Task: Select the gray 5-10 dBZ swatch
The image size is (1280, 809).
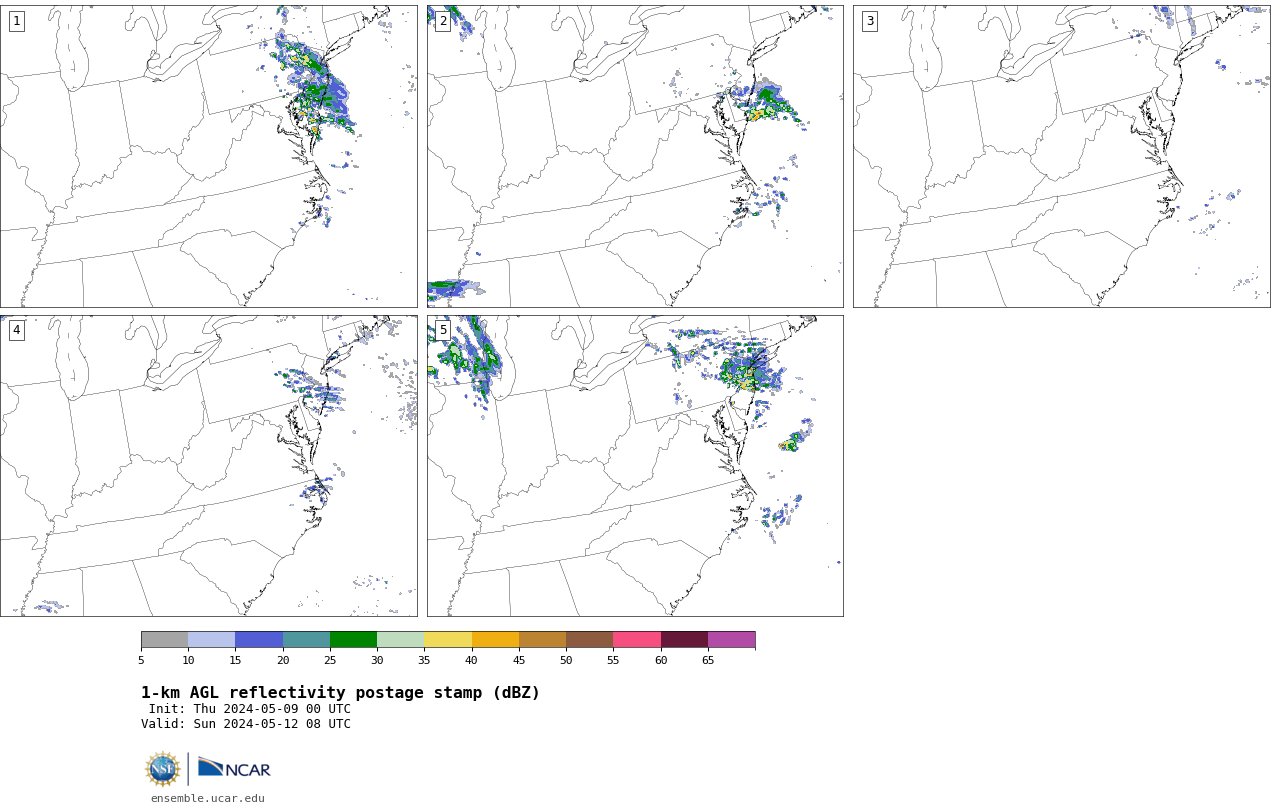Action: click(164, 640)
